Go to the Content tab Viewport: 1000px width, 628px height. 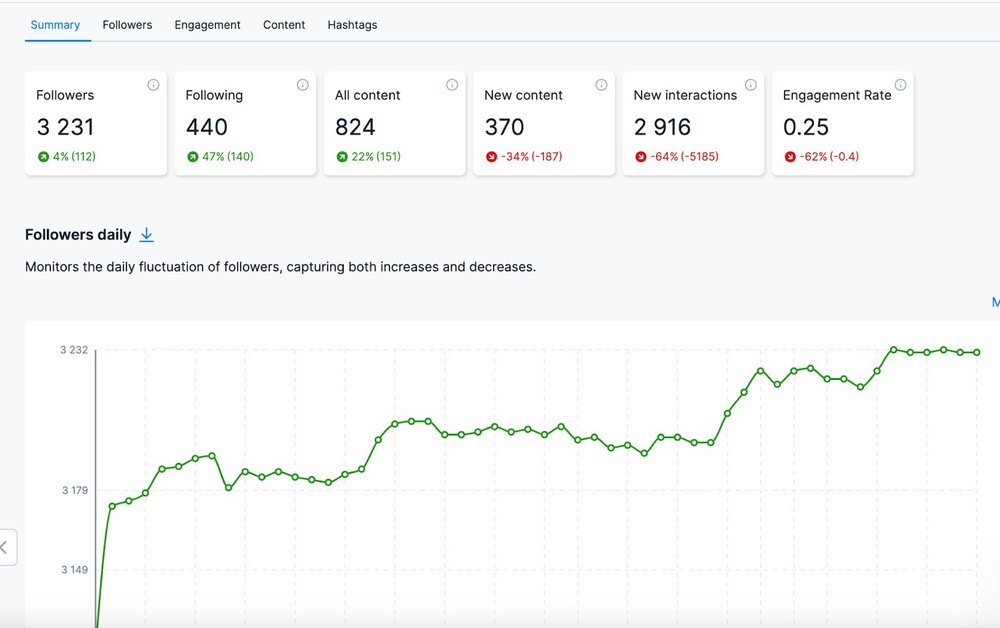pyautogui.click(x=284, y=25)
